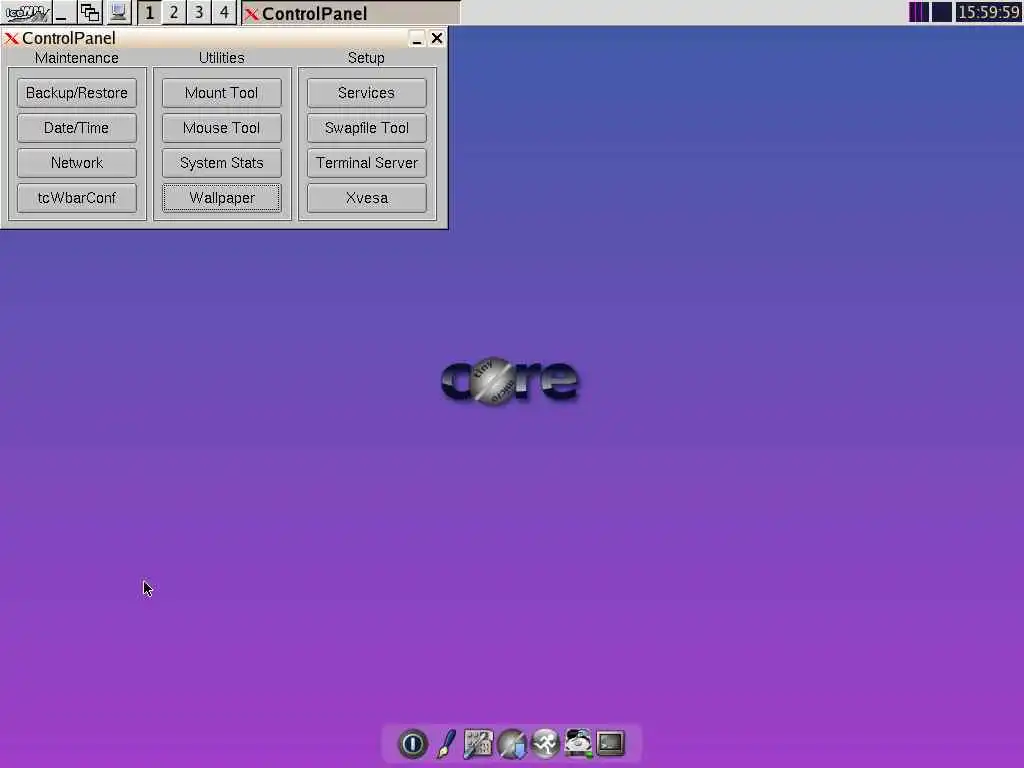The width and height of the screenshot is (1024, 768).
Task: Open the Mouse Tool
Action: click(221, 128)
